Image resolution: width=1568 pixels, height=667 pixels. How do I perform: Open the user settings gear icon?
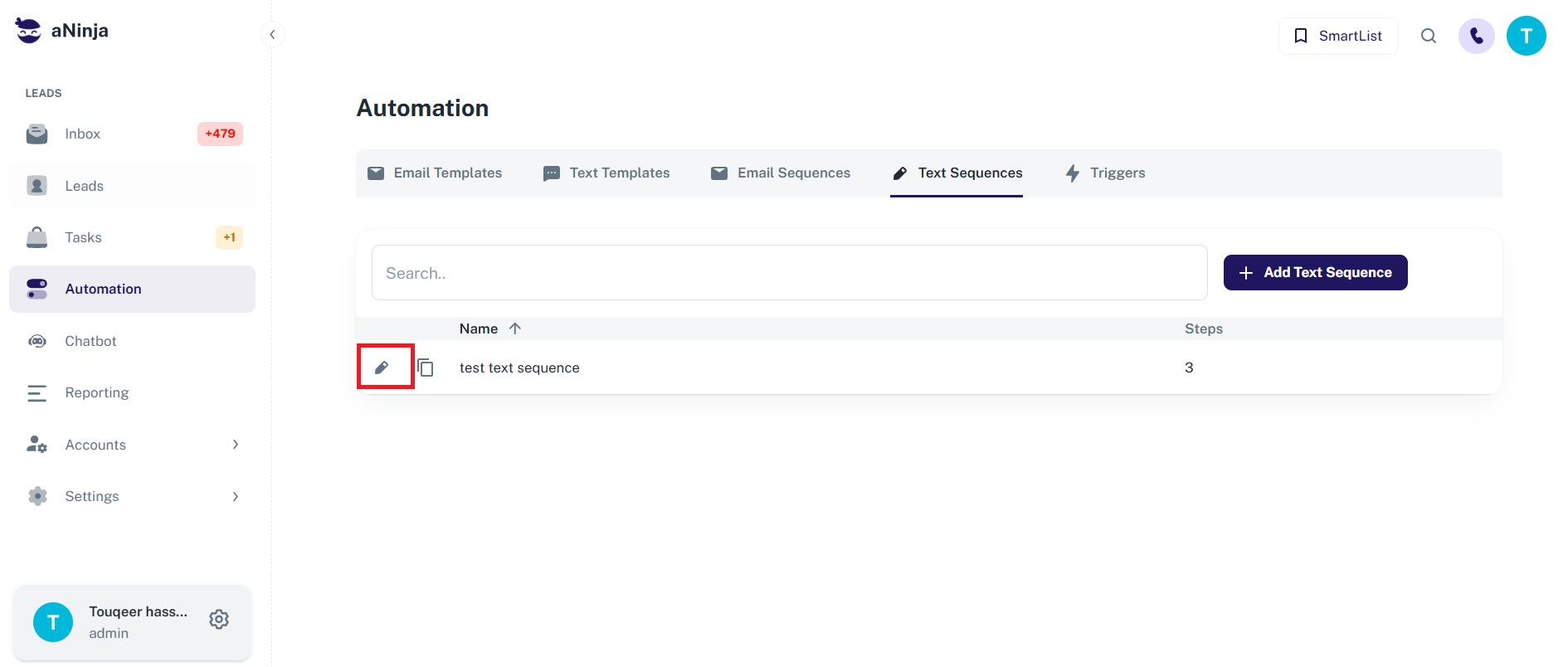click(219, 620)
